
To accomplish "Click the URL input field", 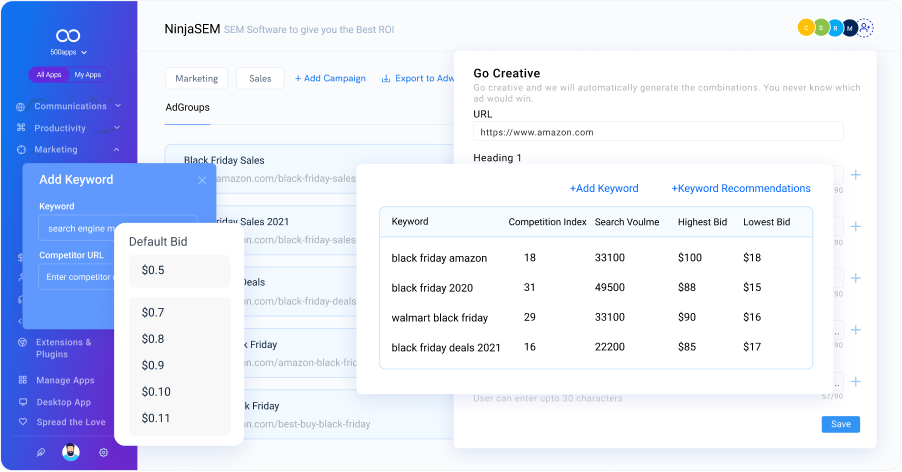I will tap(658, 132).
